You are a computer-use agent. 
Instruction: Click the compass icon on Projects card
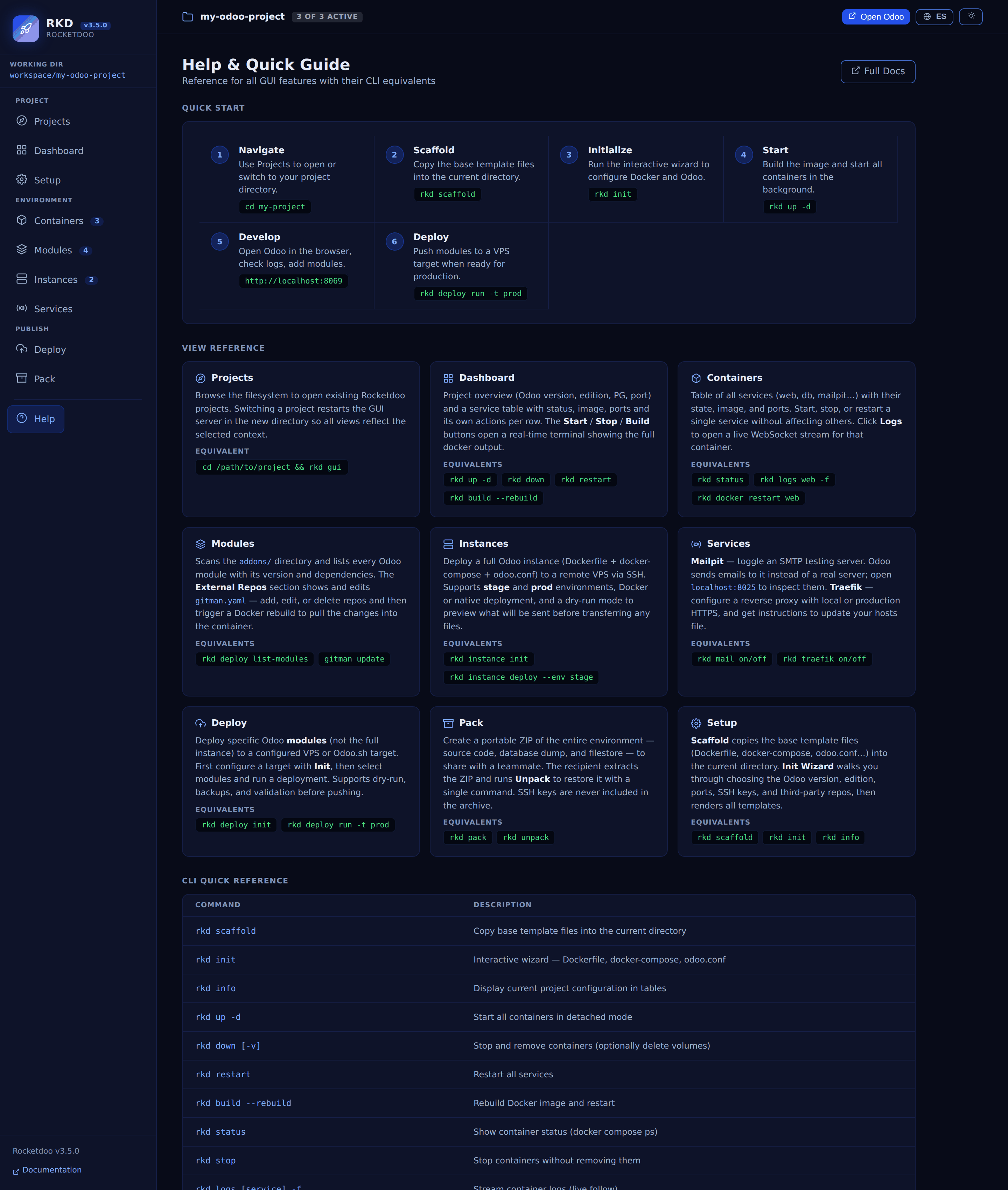pyautogui.click(x=201, y=378)
